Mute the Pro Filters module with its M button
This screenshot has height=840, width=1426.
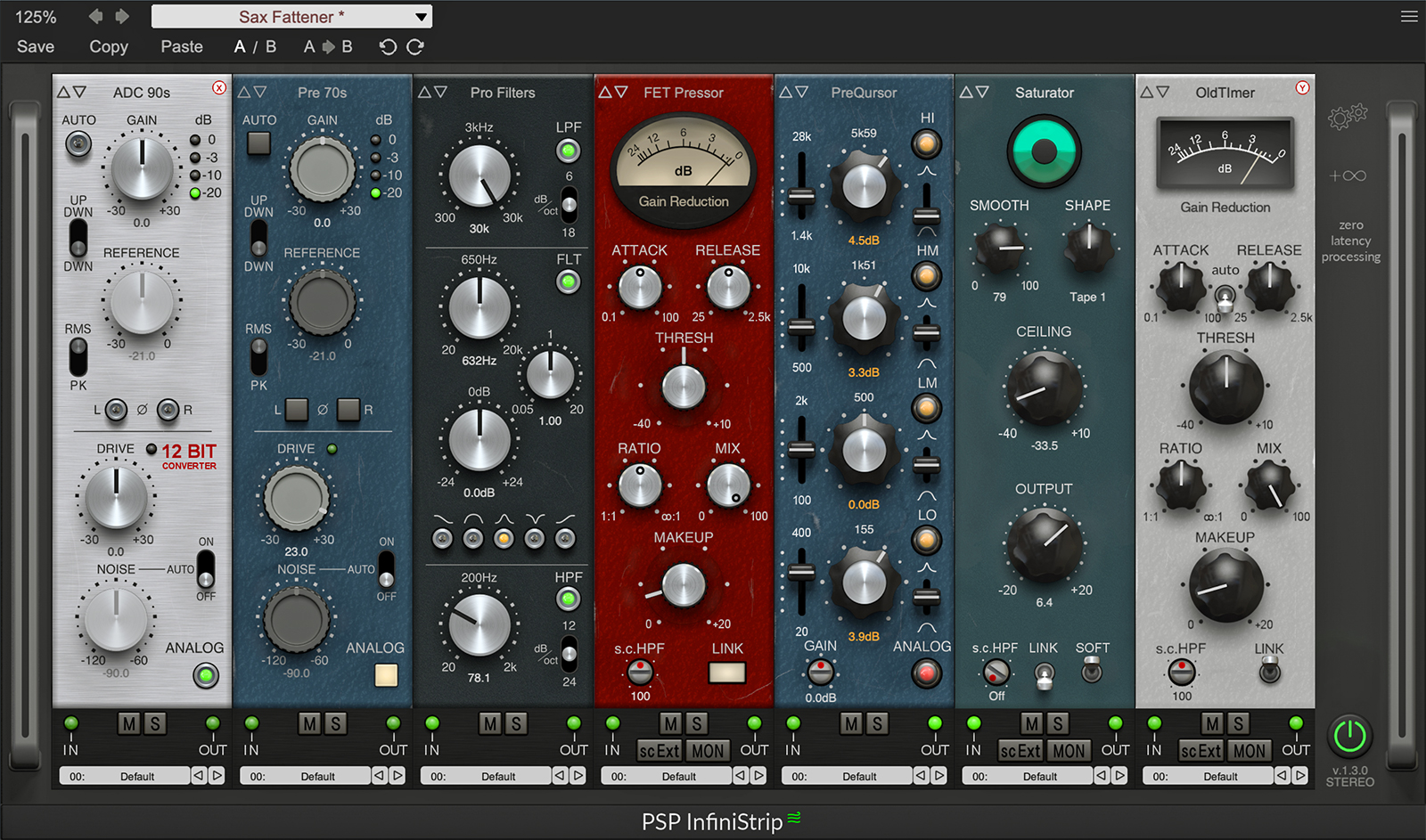488,724
